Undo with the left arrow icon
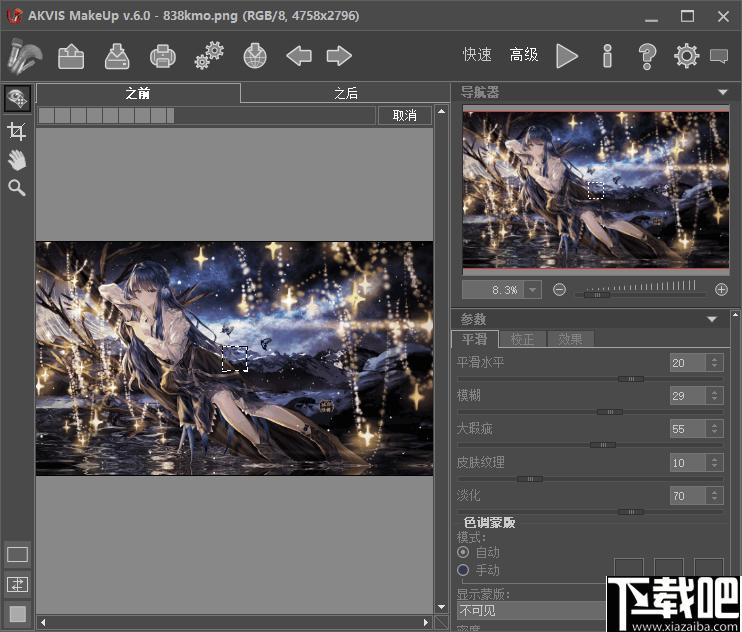 point(299,56)
